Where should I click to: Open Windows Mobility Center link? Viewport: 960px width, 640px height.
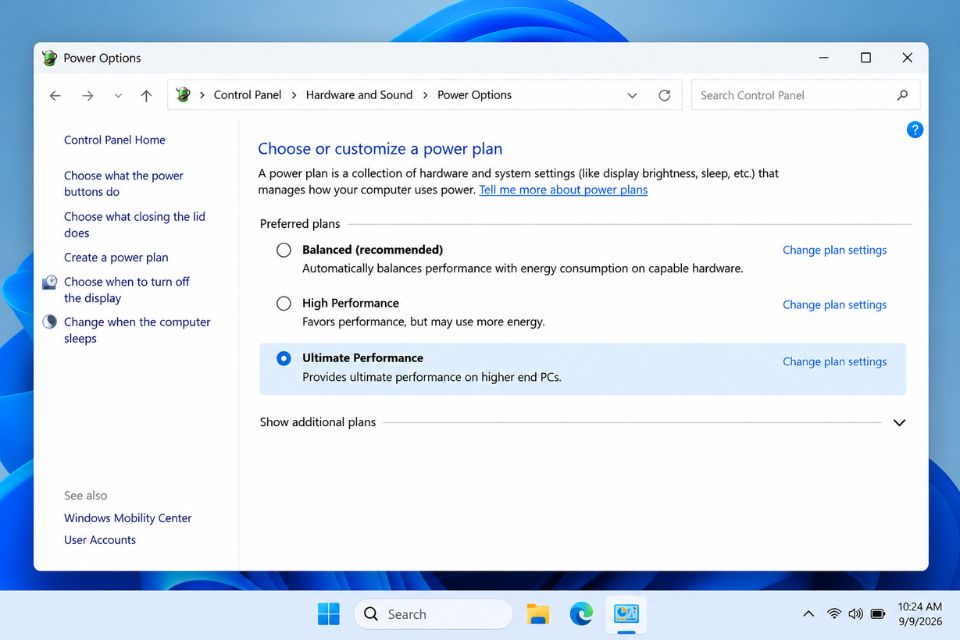click(x=127, y=518)
